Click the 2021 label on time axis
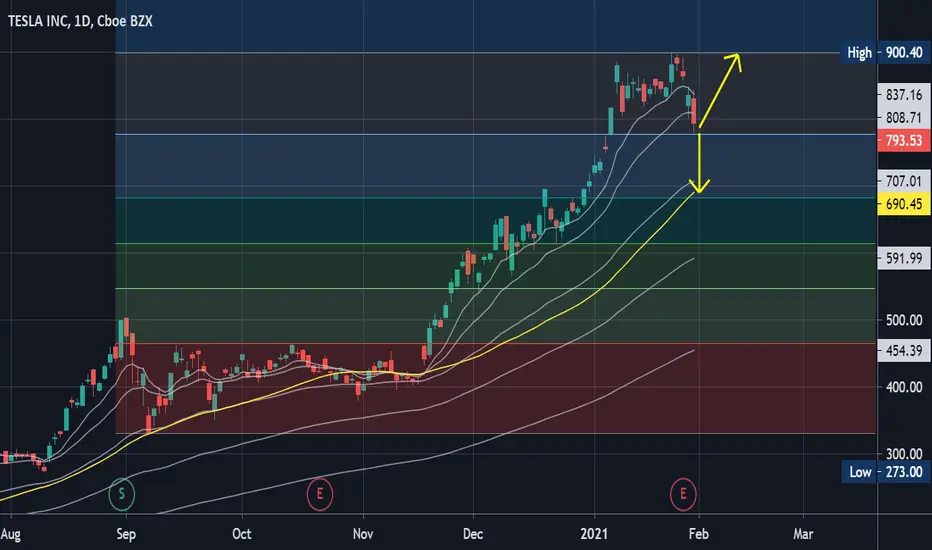This screenshot has width=932, height=550. [594, 534]
